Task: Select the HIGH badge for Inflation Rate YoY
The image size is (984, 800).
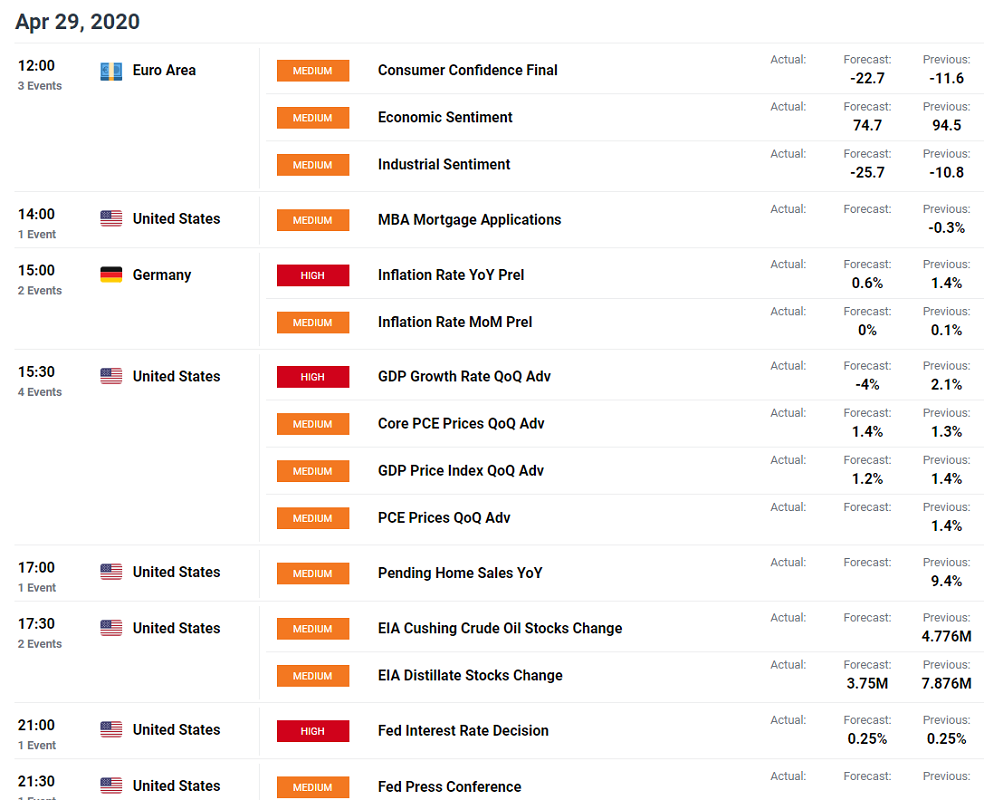Action: (313, 275)
